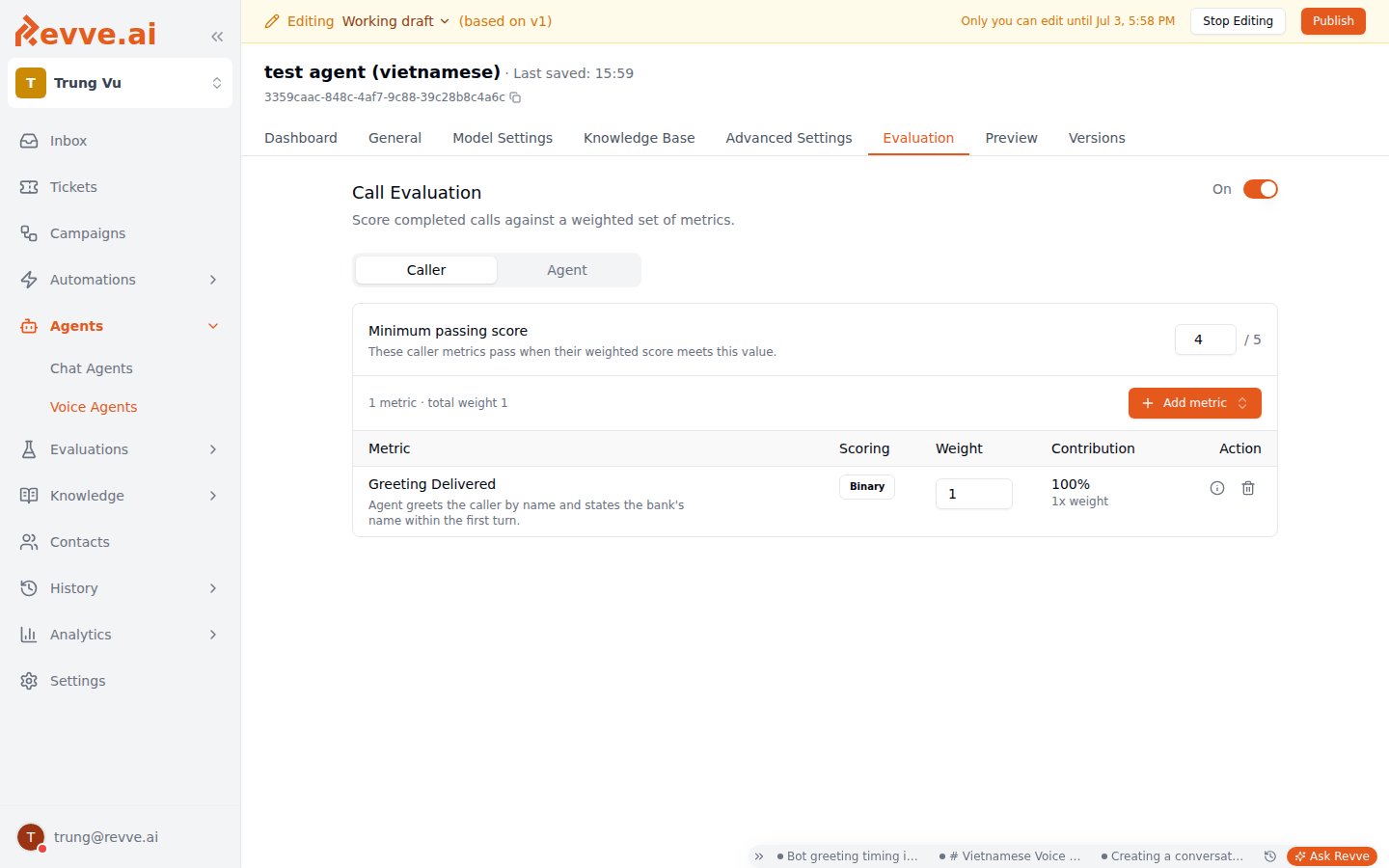
Task: Switch to General tab
Action: (395, 138)
